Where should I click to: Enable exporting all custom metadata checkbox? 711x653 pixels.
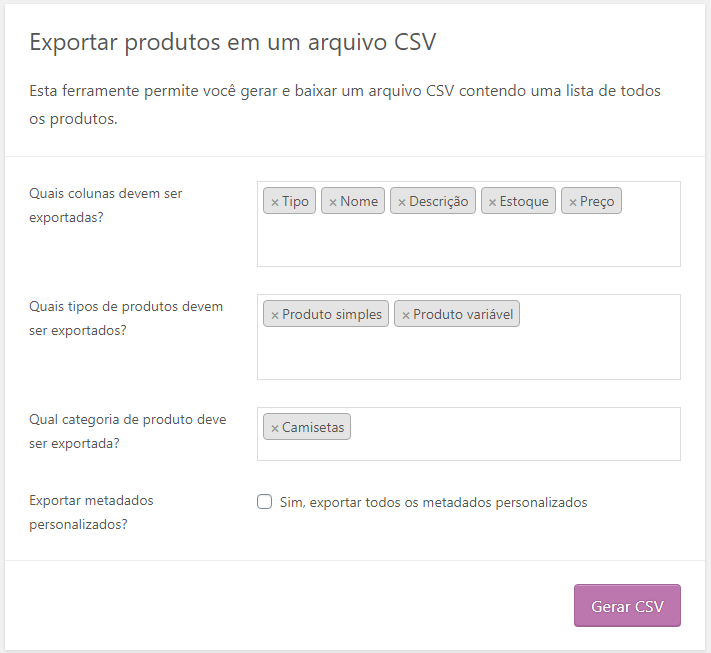pyautogui.click(x=265, y=502)
